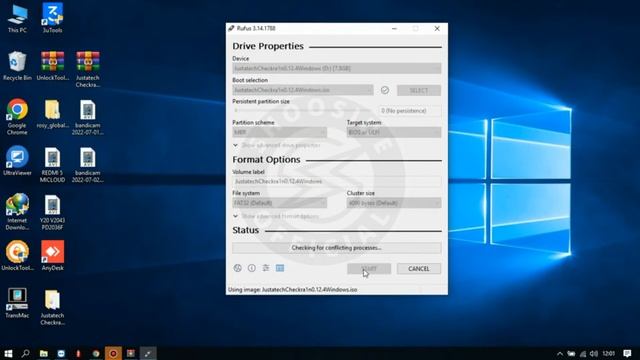Click the SELECT button
640x360 pixels.
(x=419, y=90)
